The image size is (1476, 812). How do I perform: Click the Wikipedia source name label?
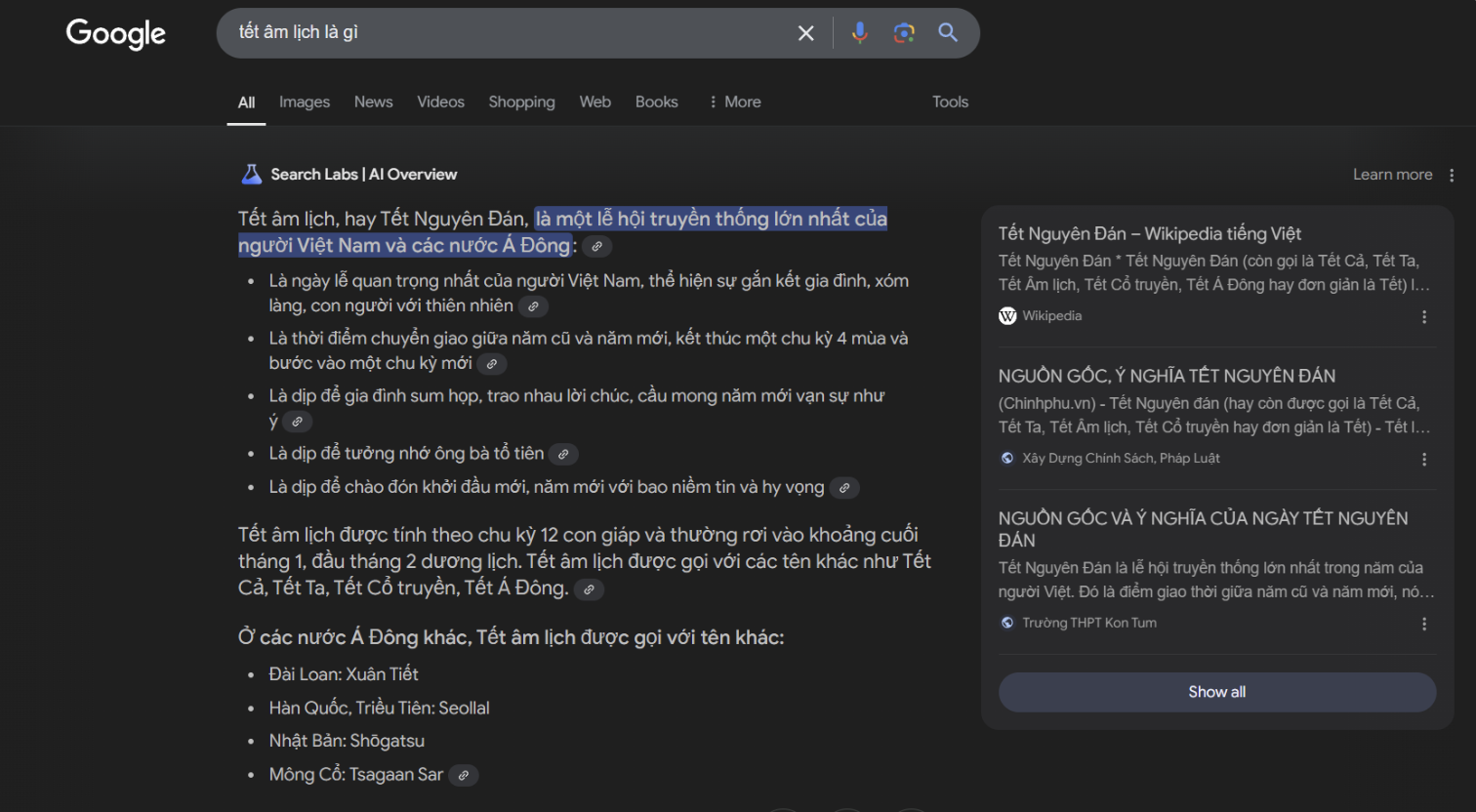pos(1051,316)
